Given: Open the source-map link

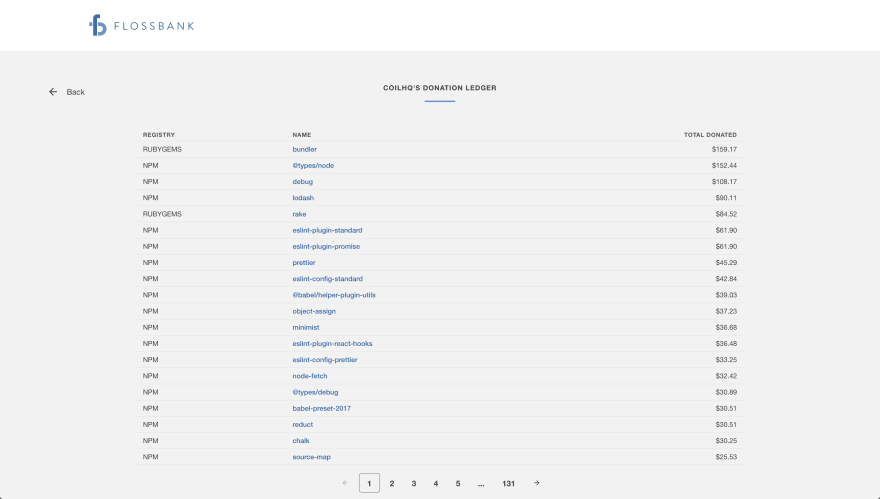Looking at the screenshot, I should pos(311,457).
